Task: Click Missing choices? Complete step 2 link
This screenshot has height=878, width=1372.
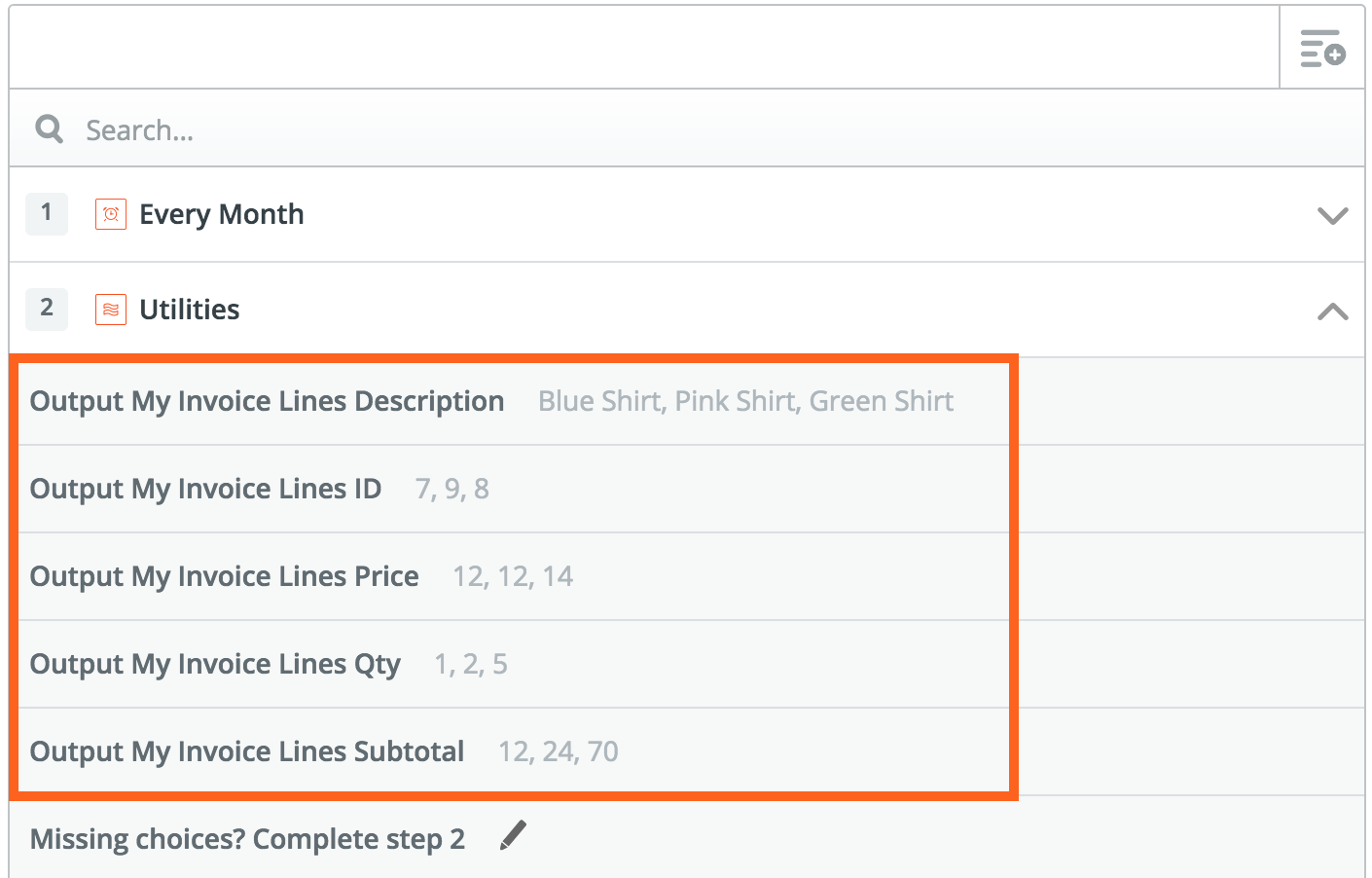Action: 247,839
